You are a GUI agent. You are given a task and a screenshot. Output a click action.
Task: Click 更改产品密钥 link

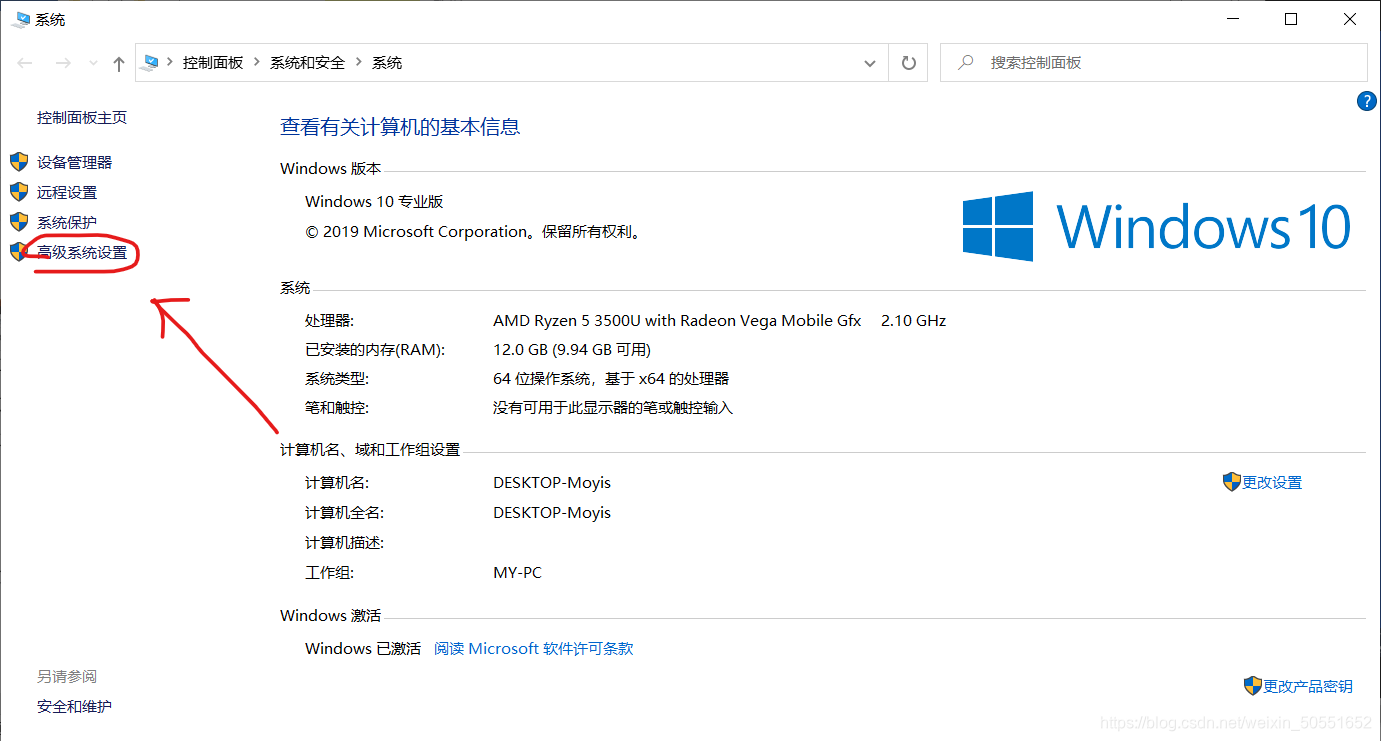[x=1308, y=686]
